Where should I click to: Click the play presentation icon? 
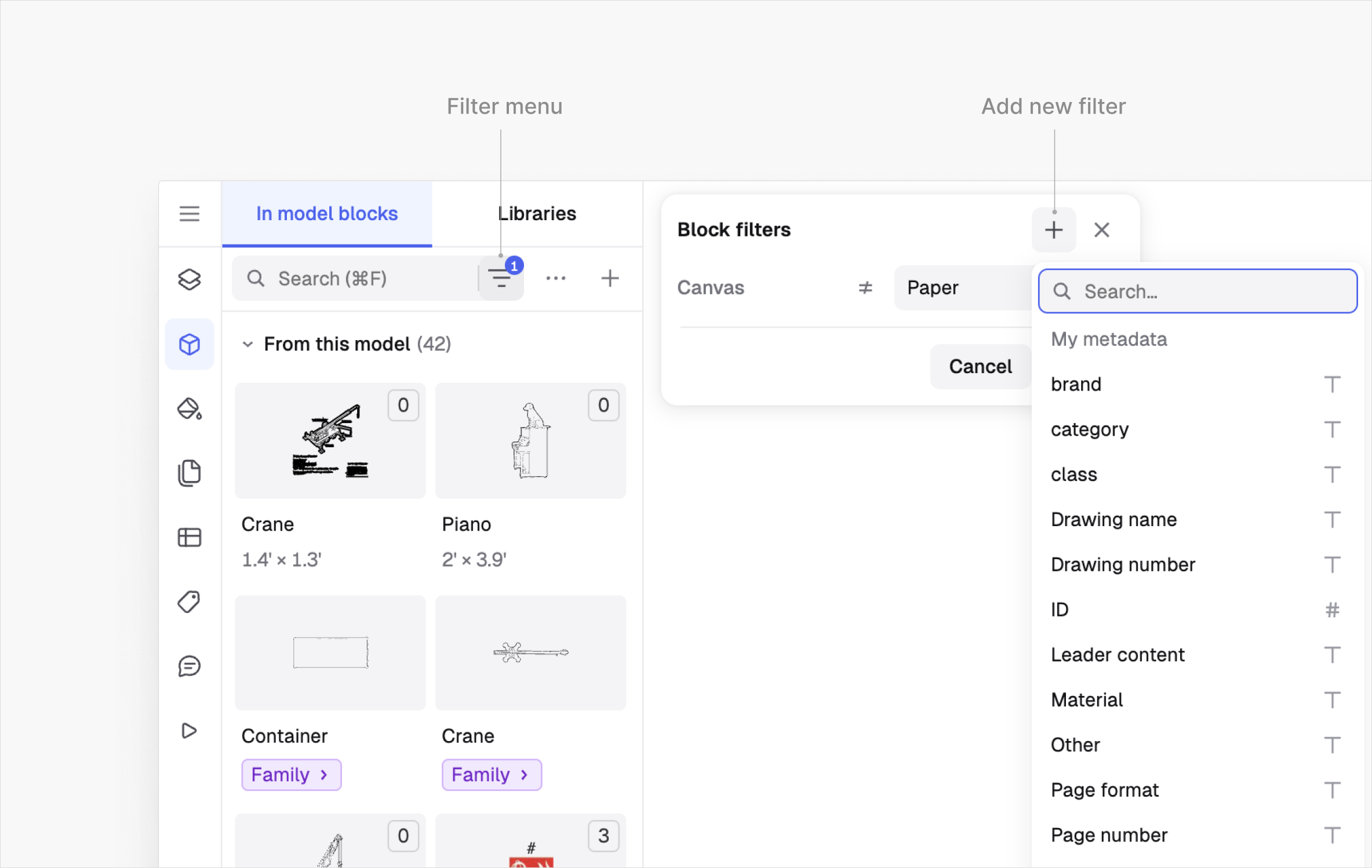(189, 731)
